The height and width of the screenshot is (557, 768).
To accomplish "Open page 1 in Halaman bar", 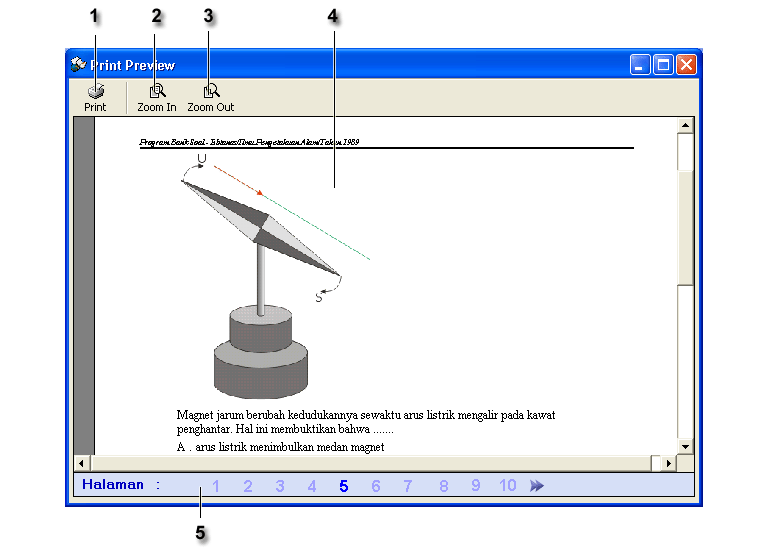I will [216, 486].
